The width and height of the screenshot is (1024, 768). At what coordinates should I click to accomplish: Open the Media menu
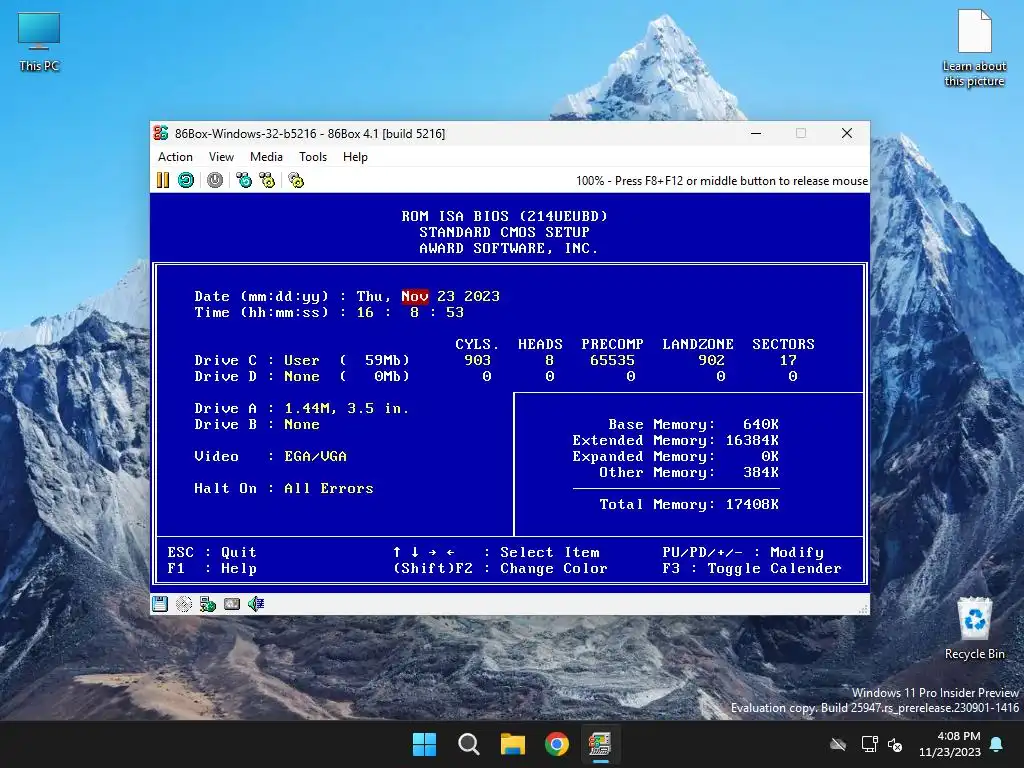tap(266, 157)
